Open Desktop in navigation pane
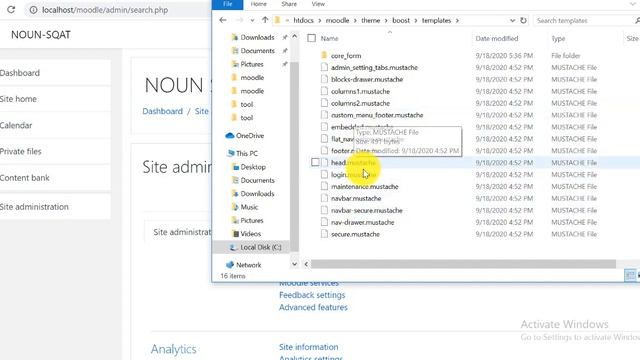Viewport: 640px width, 360px height. (249, 167)
